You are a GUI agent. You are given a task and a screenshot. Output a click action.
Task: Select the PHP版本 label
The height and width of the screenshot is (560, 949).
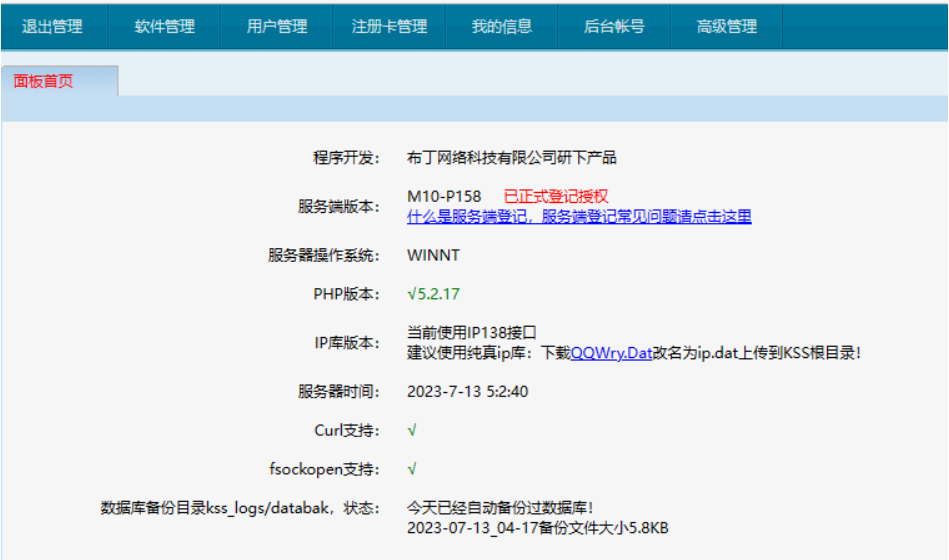[x=346, y=294]
